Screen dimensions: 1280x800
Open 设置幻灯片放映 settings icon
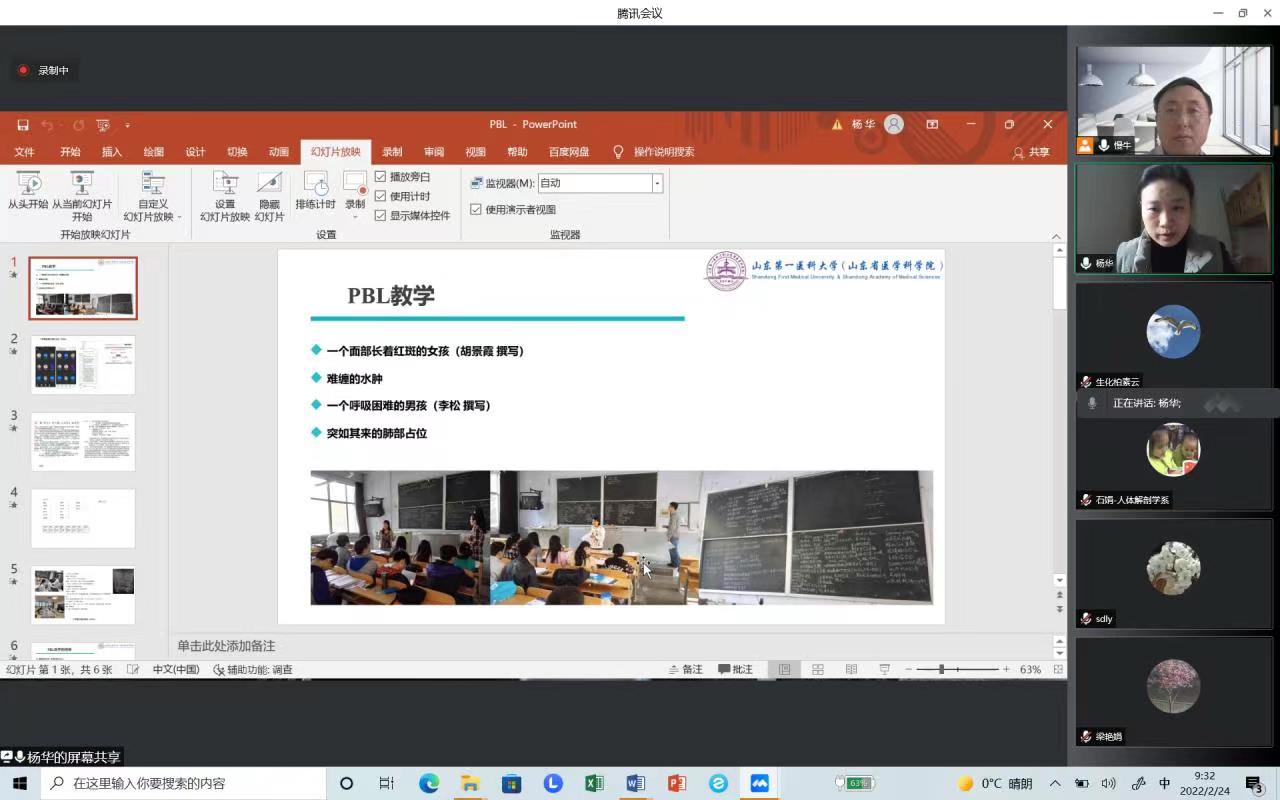225,184
